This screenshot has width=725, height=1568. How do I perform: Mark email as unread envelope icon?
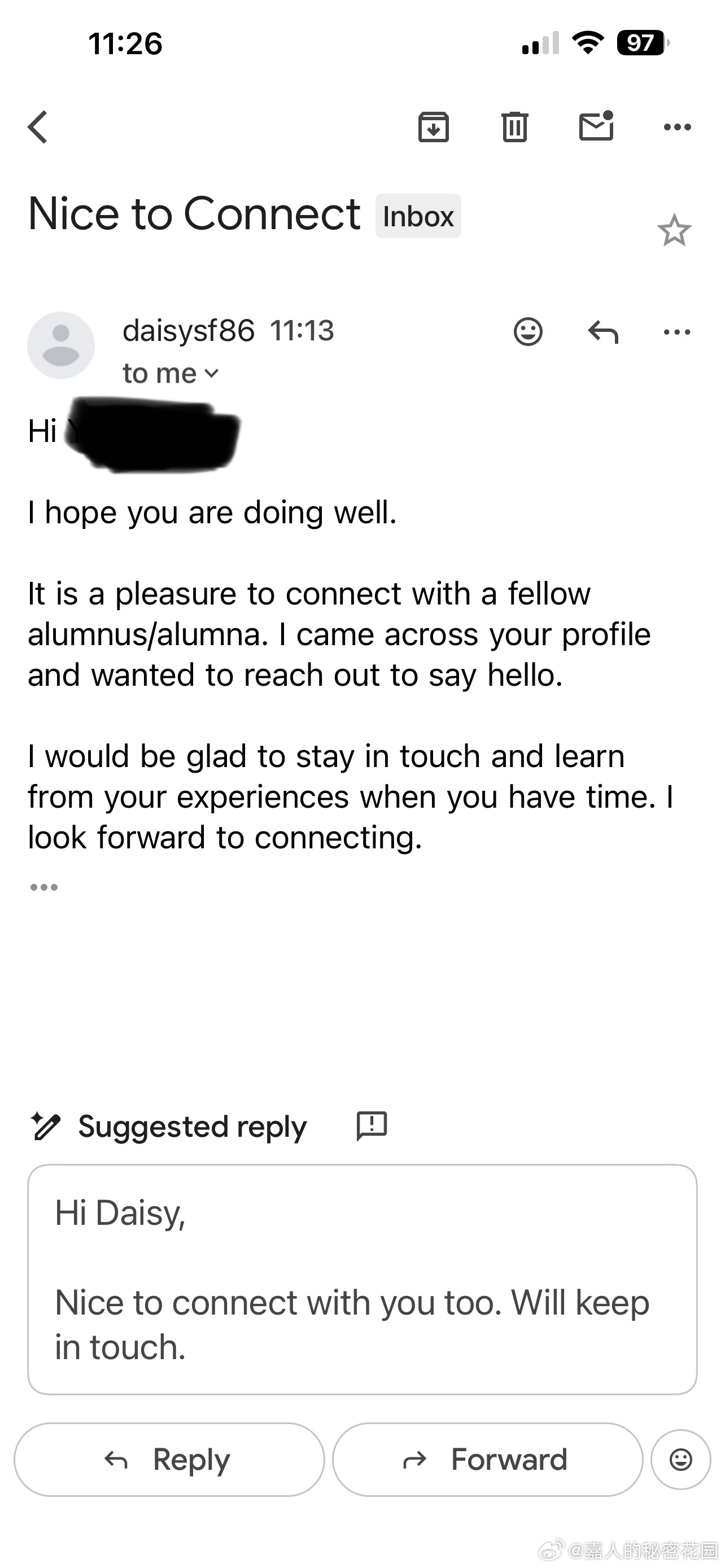pyautogui.click(x=596, y=126)
